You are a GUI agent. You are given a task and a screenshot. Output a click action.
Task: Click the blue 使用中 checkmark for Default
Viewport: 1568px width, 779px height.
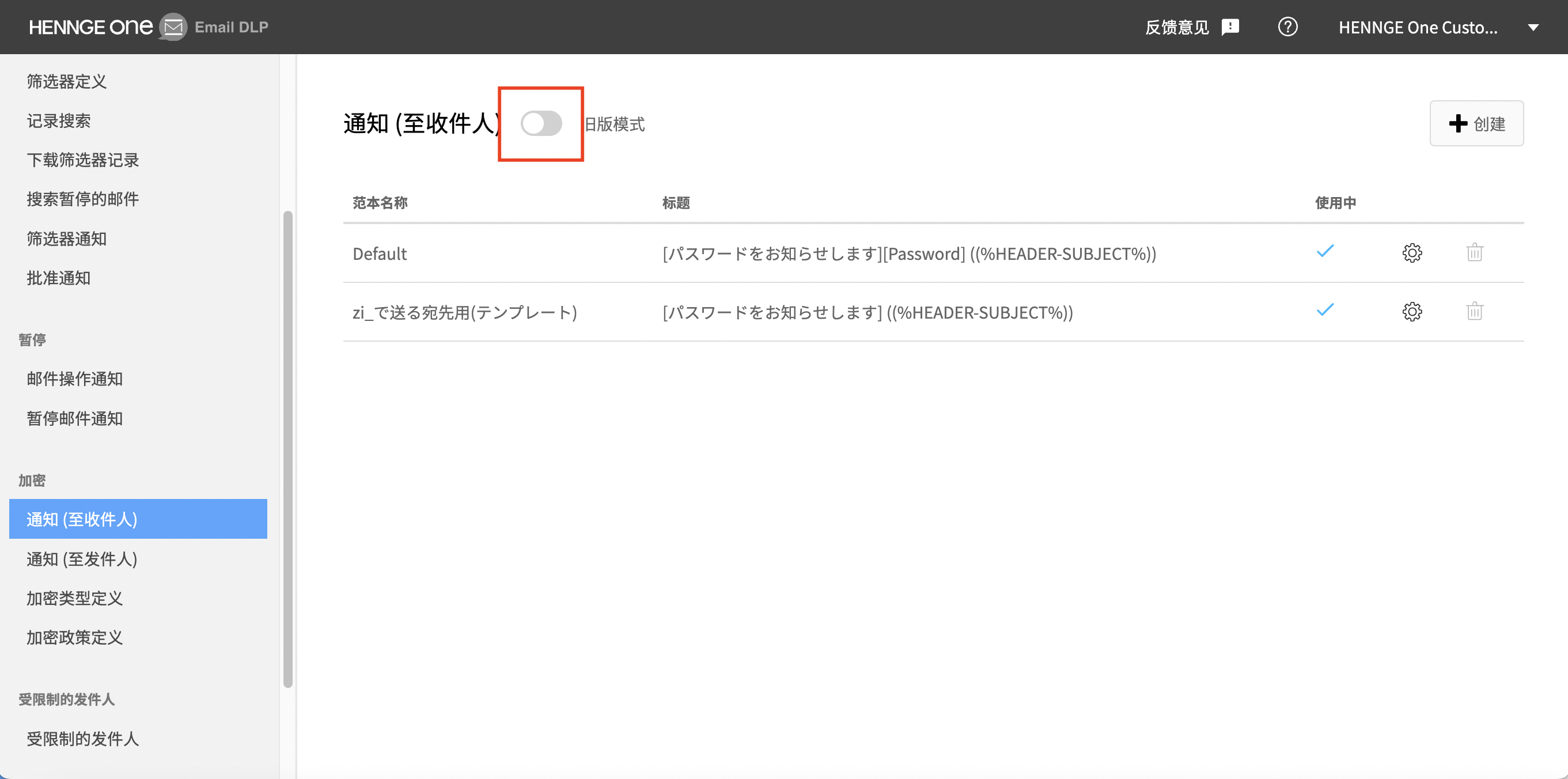click(x=1325, y=251)
